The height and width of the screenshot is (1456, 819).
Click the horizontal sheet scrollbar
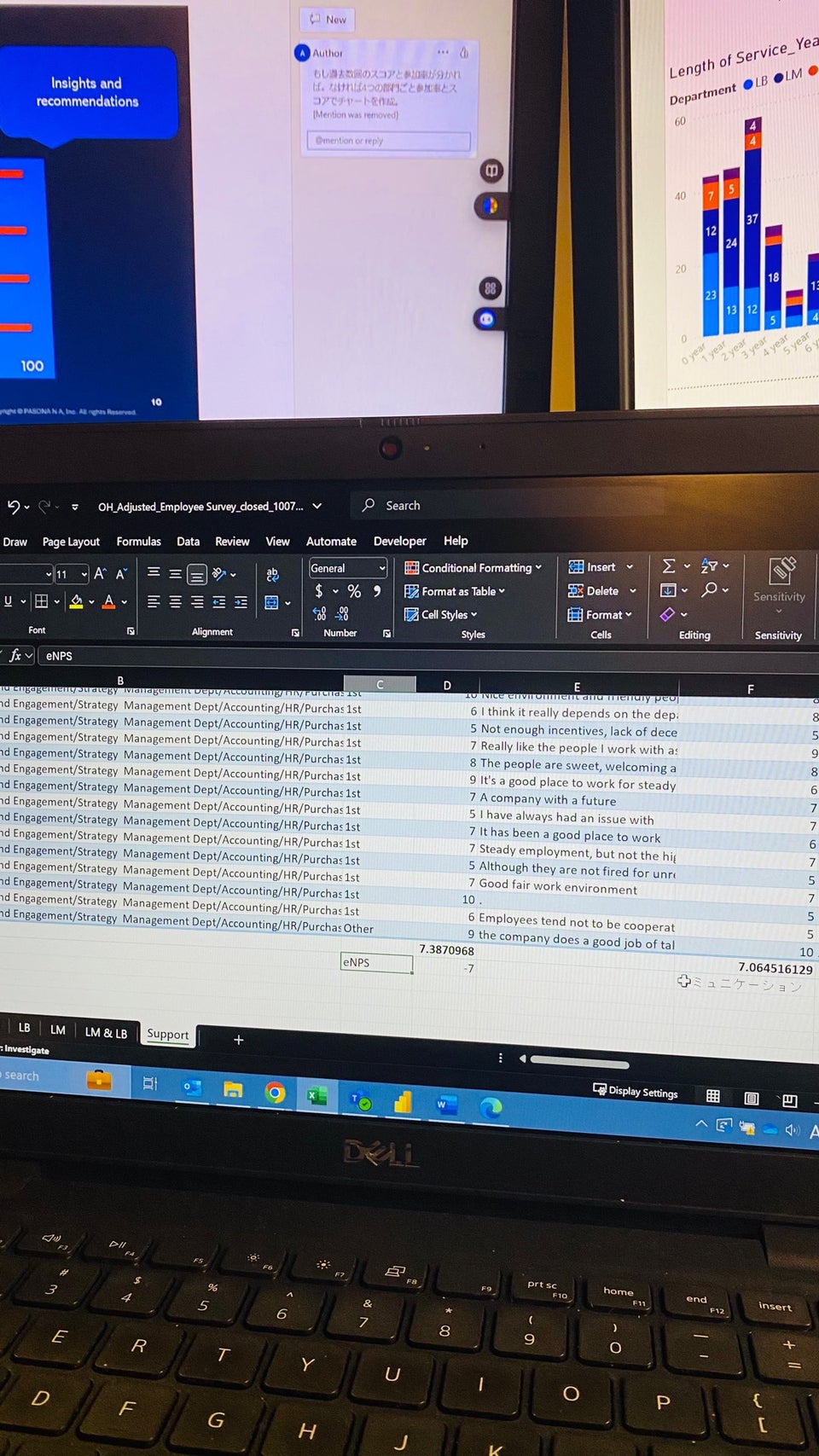coord(579,1061)
